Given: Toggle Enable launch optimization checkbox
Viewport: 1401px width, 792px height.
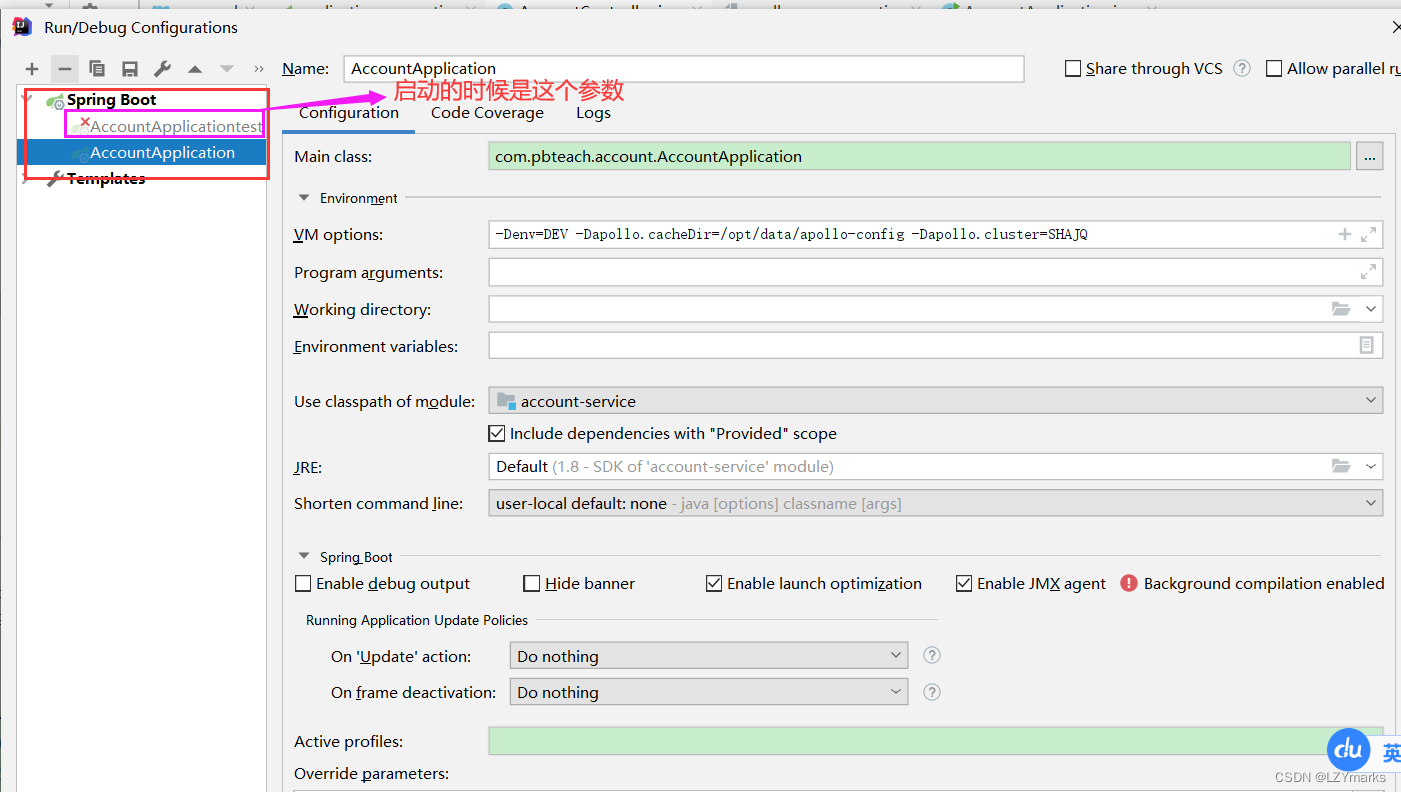Looking at the screenshot, I should click(x=714, y=584).
